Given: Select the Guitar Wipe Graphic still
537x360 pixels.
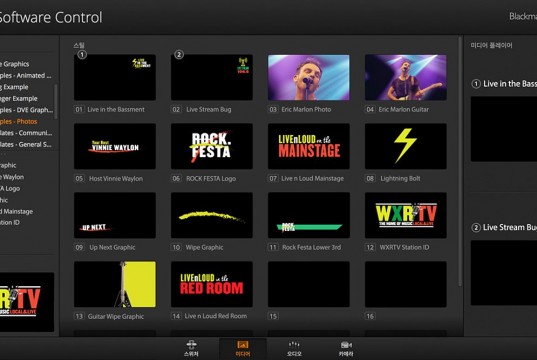Looking at the screenshot, I should 115,284.
